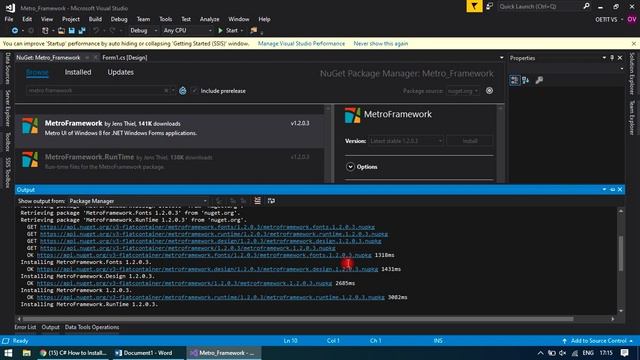Click the Install button for MetroFramework

(470, 141)
